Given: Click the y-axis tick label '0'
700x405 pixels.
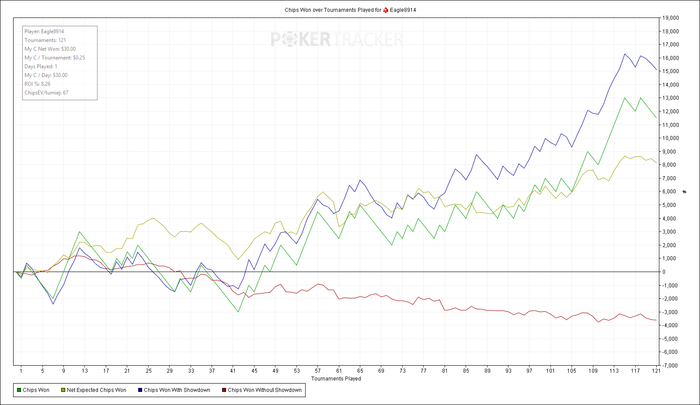Looking at the screenshot, I should [664, 272].
